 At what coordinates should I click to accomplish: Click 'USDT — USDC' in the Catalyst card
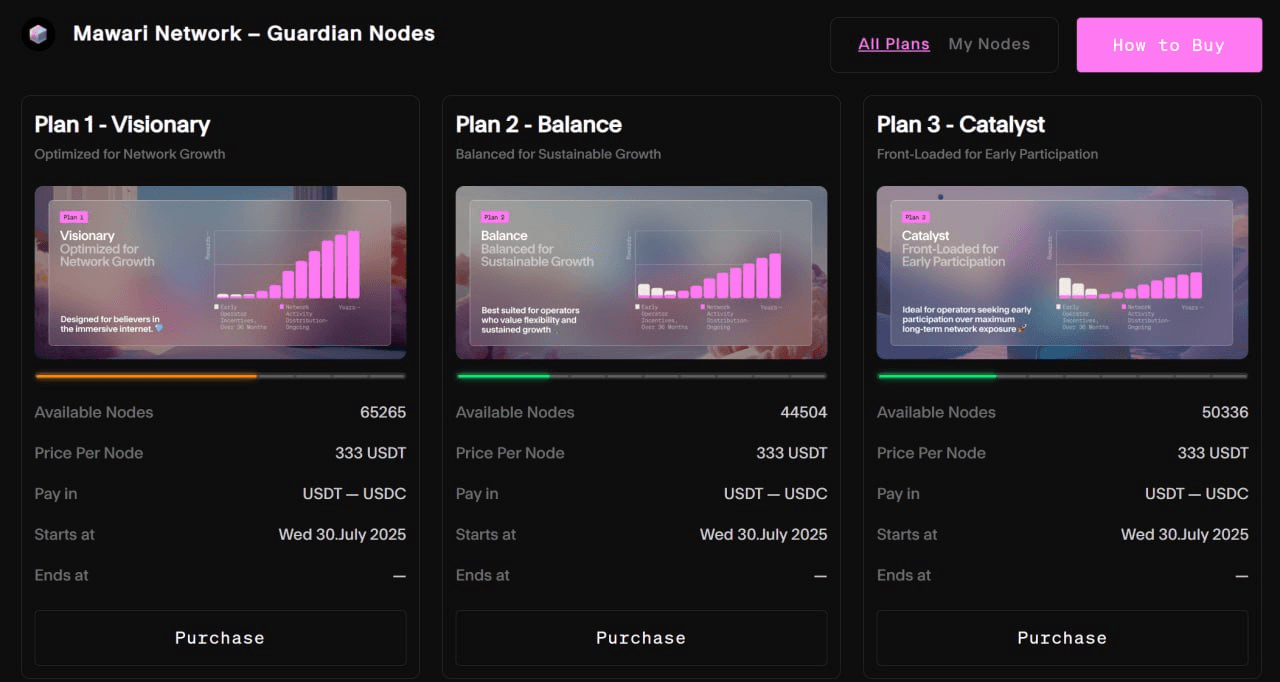[1196, 493]
